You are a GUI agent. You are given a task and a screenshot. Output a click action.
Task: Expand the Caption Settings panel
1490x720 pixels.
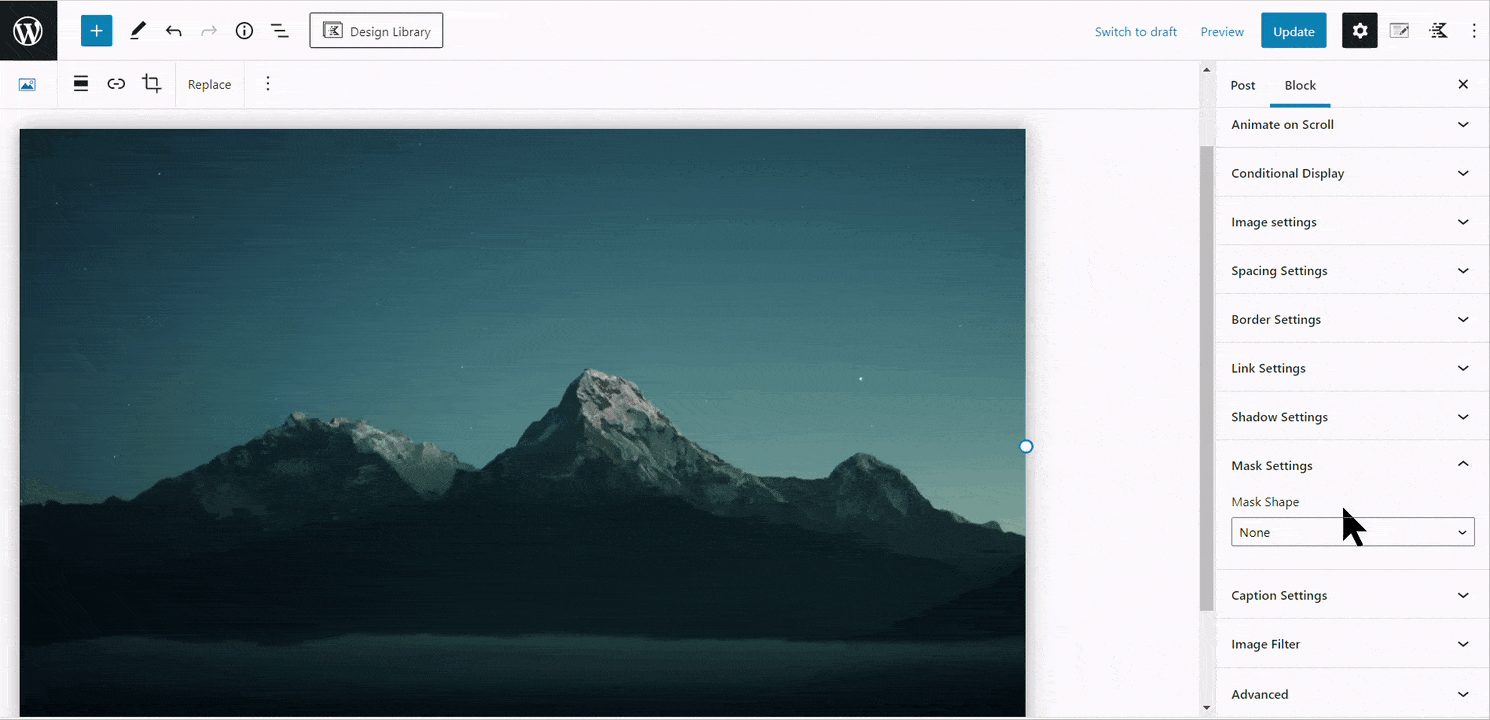(x=1352, y=595)
